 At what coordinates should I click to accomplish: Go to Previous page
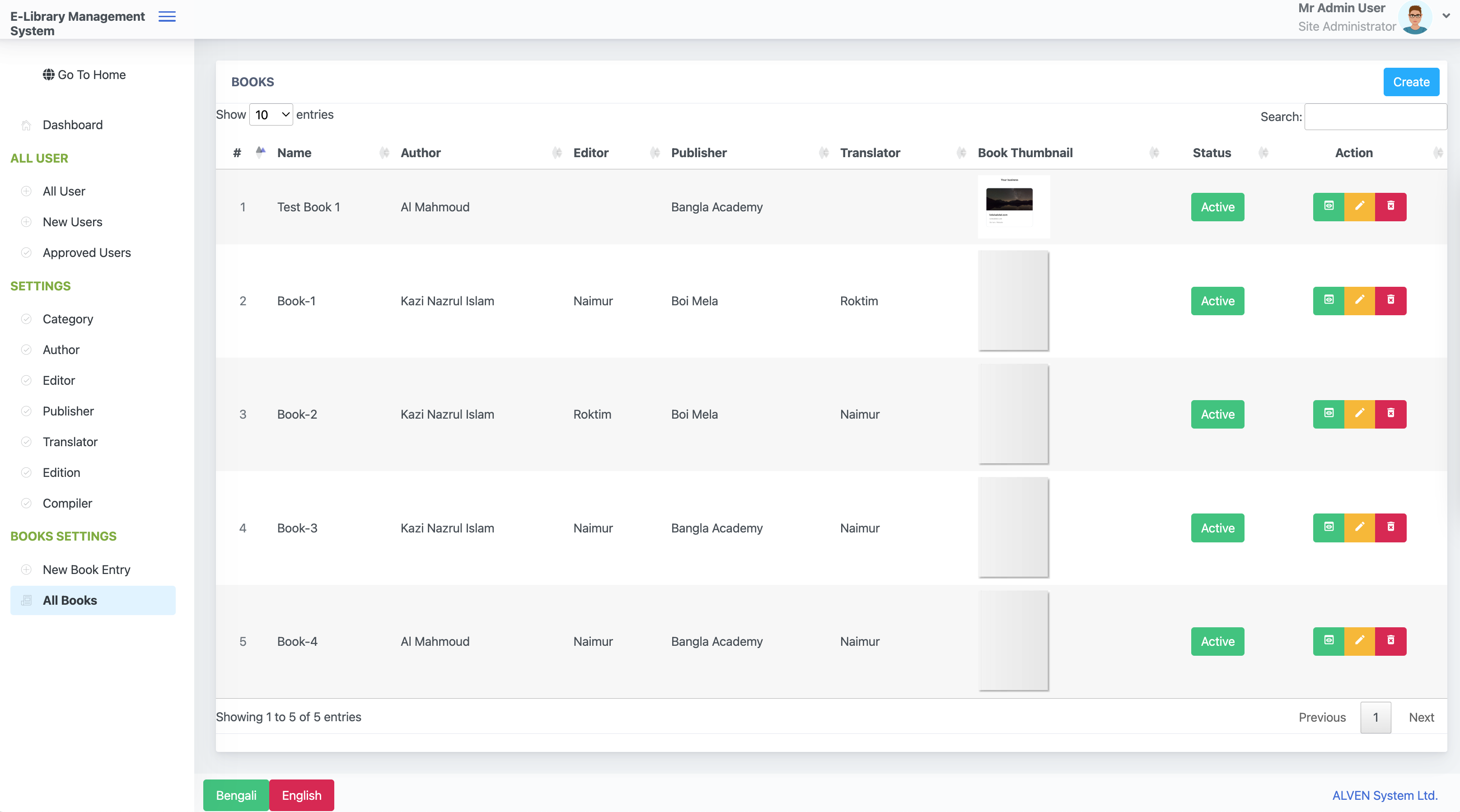point(1322,717)
